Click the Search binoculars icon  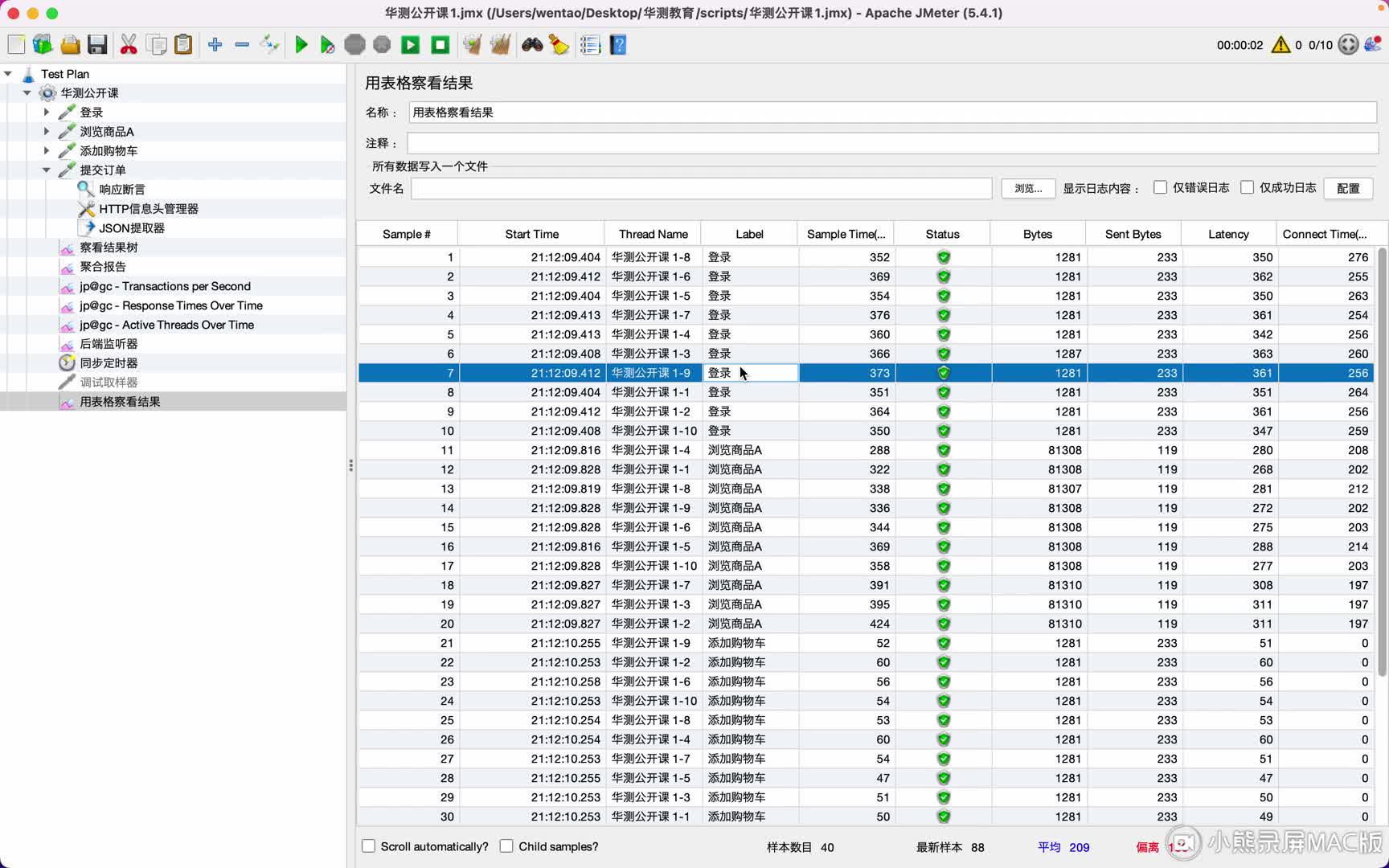pos(532,45)
